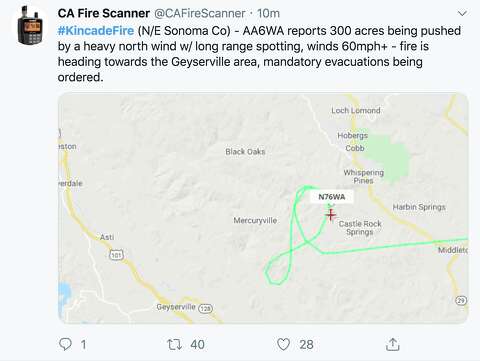This screenshot has width=480, height=361.
Task: Open the 10m timestamp link
Action: click(x=268, y=13)
